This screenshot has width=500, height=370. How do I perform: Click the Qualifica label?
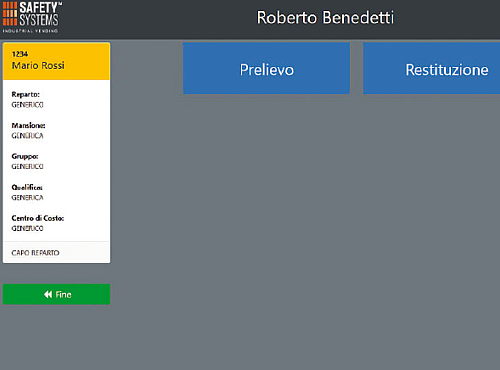point(27,188)
